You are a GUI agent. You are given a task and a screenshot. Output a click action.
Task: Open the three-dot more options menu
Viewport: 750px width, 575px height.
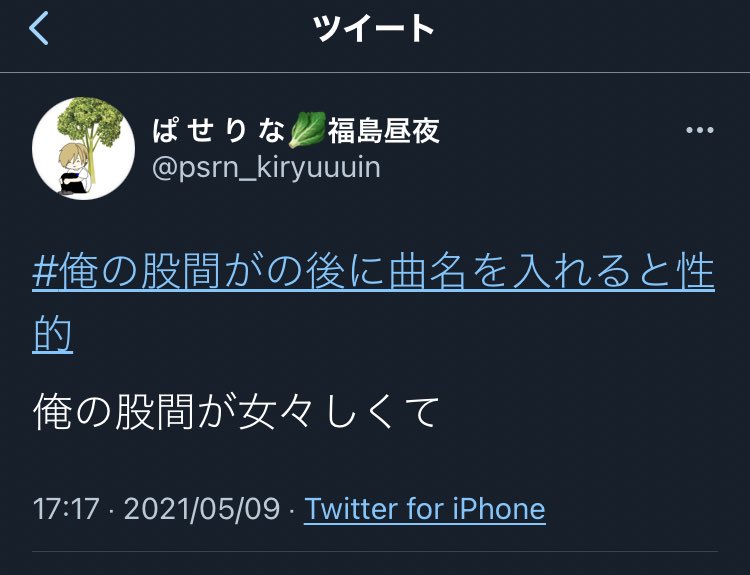(x=699, y=130)
